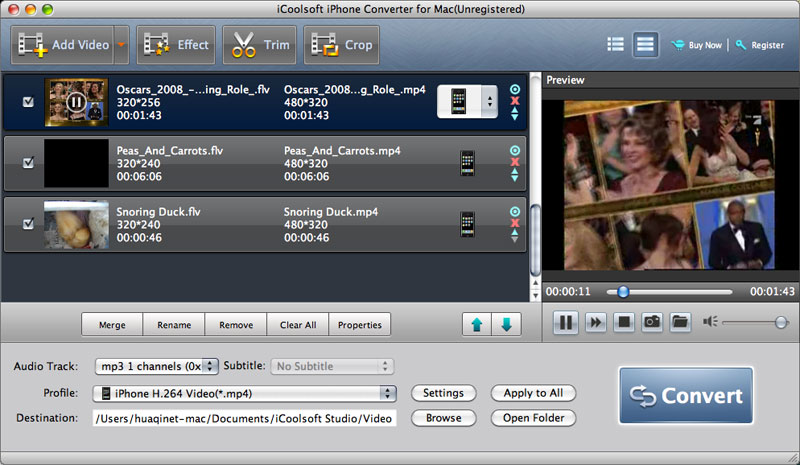
Task: Open the Crop tool
Action: pos(341,44)
